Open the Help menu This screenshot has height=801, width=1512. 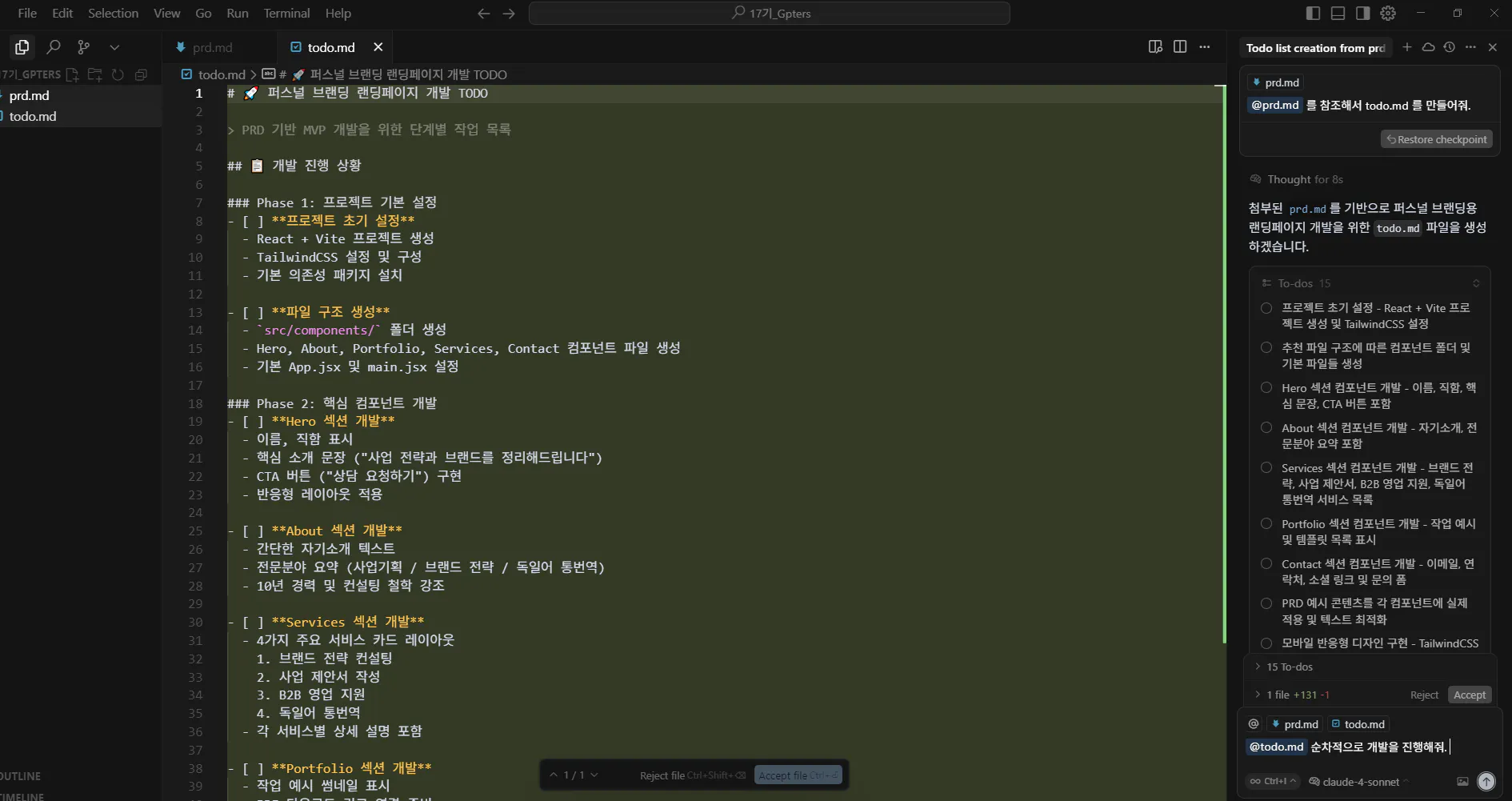coord(338,14)
